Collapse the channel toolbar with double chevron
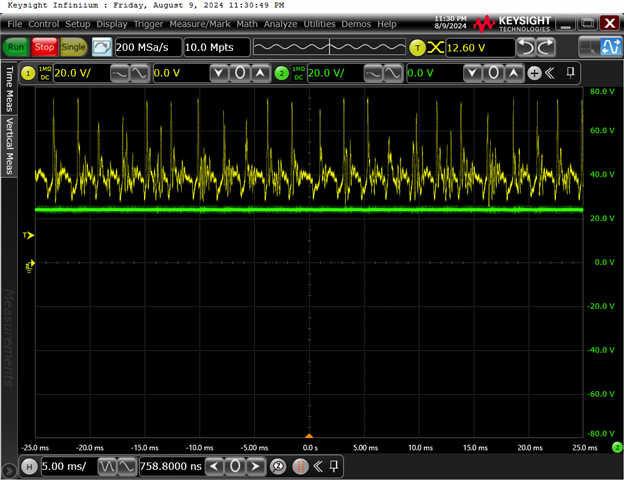The height and width of the screenshot is (480, 624). [550, 73]
